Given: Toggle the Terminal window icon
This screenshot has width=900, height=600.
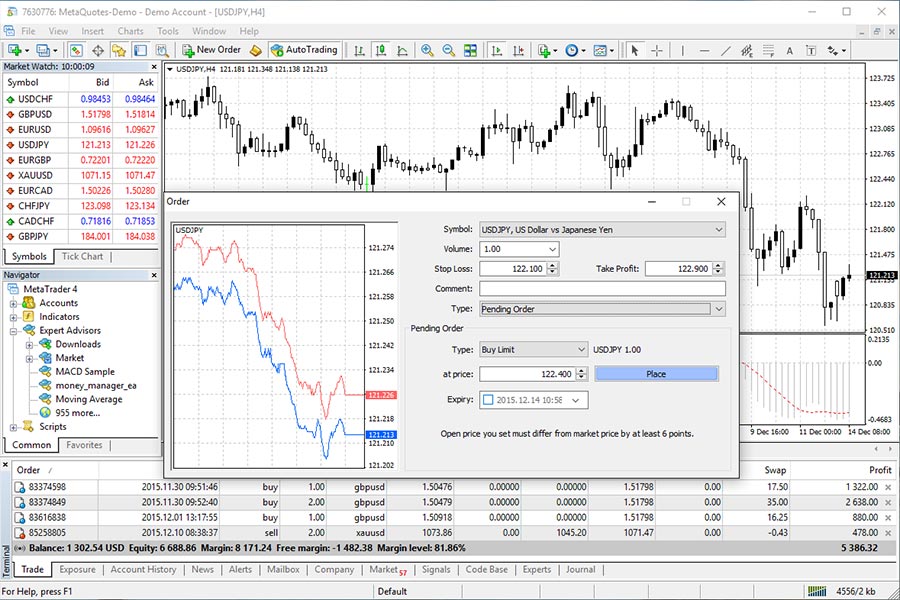Looking at the screenshot, I should coord(141,51).
